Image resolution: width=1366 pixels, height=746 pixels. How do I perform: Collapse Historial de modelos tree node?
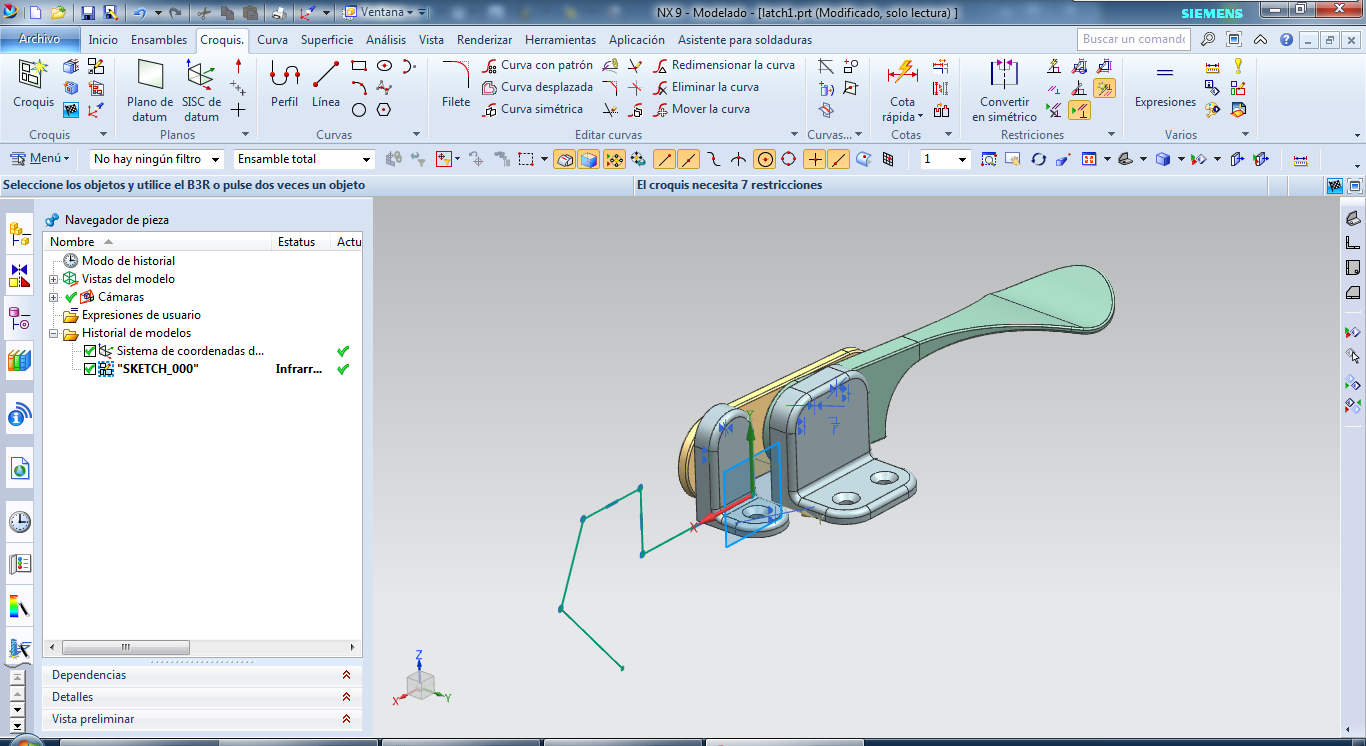[x=54, y=333]
